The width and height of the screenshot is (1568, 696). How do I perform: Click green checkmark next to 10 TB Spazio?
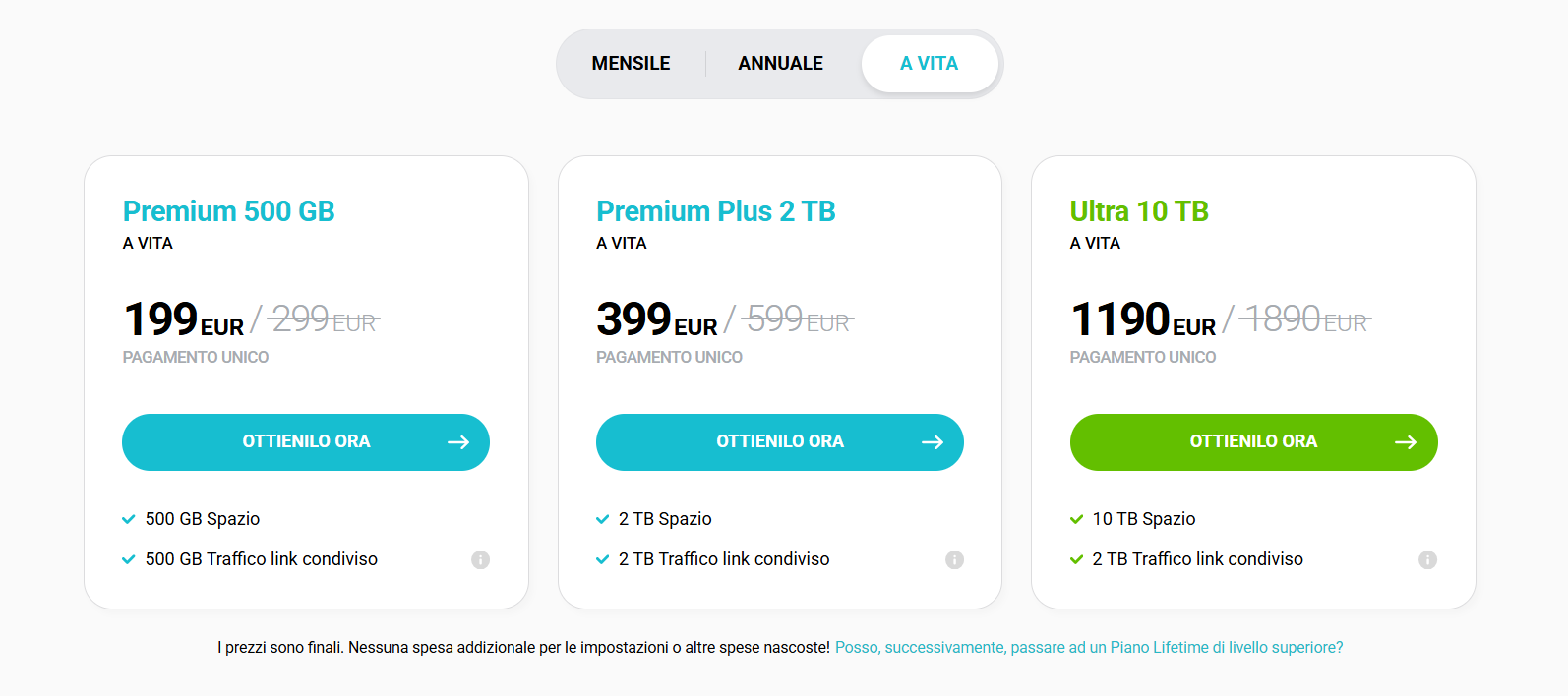pyautogui.click(x=1076, y=519)
